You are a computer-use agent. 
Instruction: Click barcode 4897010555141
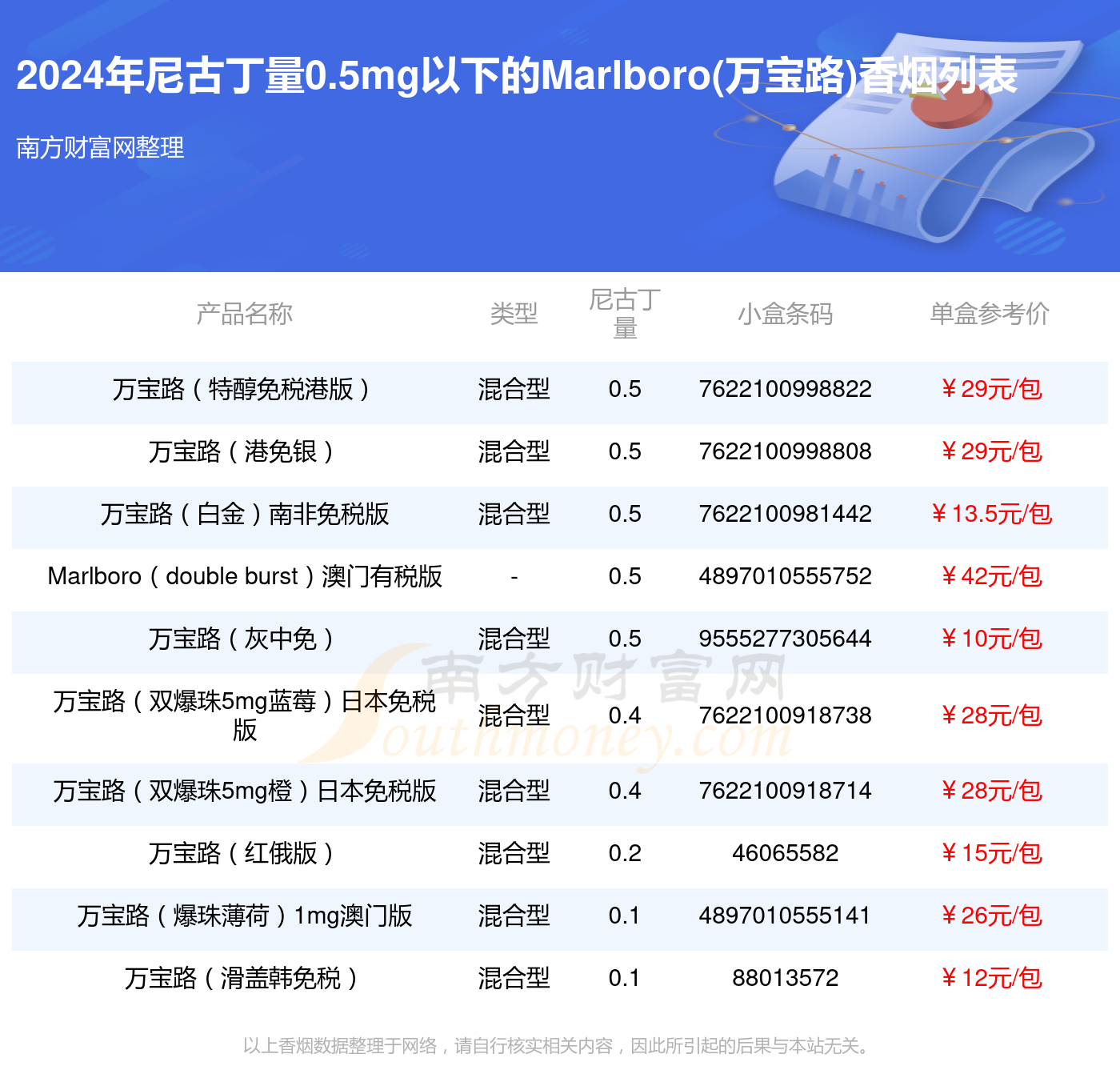(x=785, y=916)
